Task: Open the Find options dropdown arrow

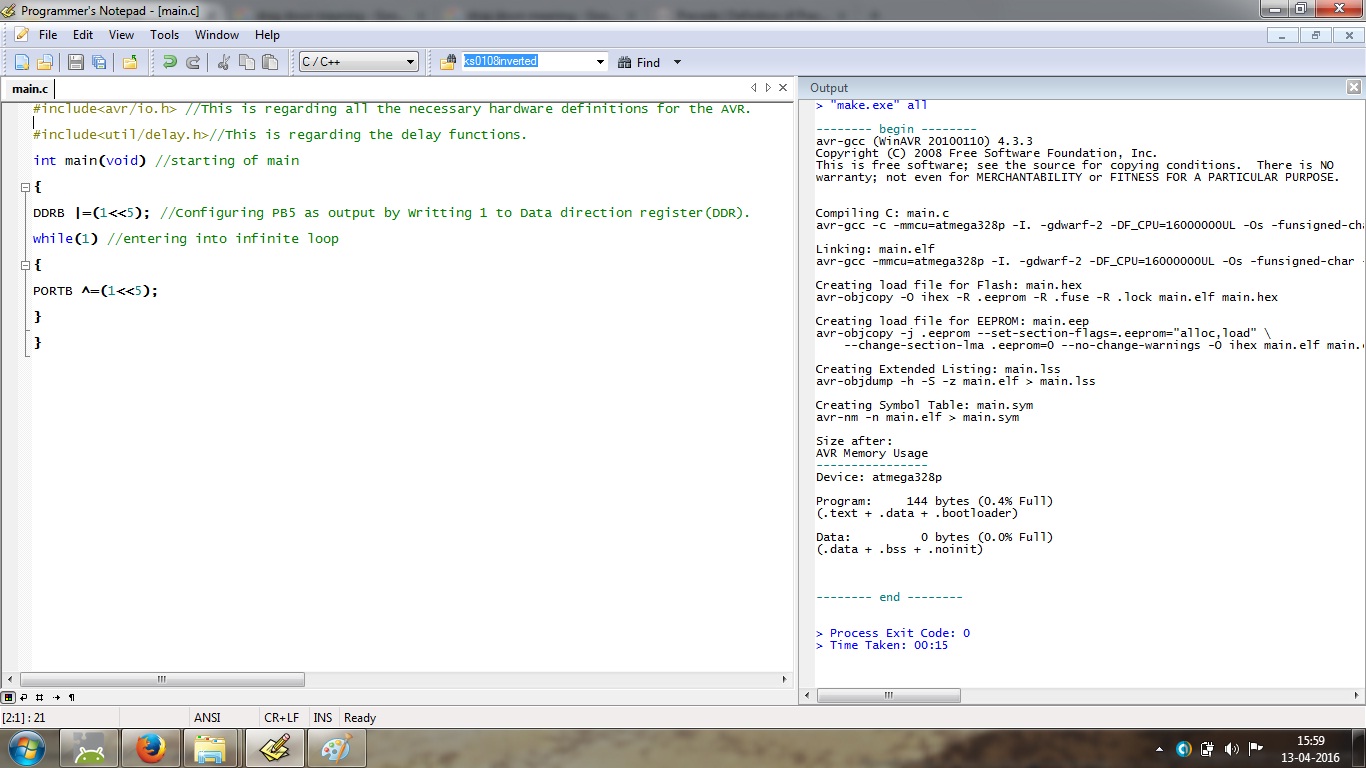Action: click(x=677, y=62)
